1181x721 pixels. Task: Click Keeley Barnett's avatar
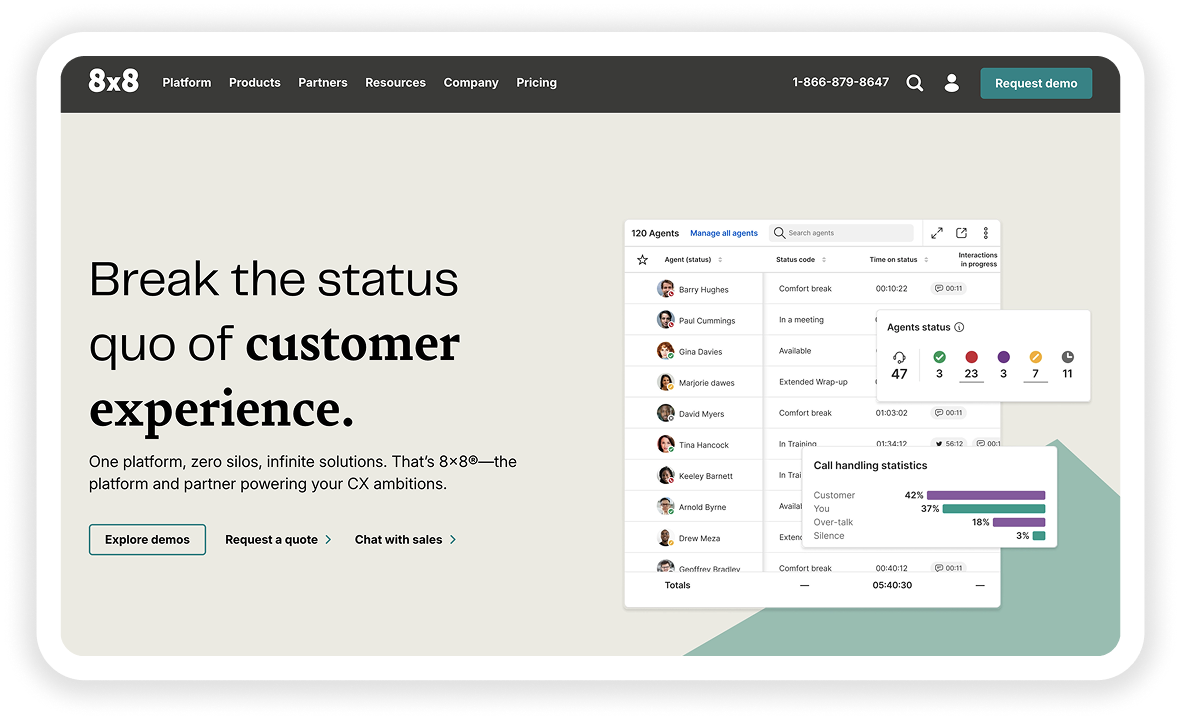665,475
